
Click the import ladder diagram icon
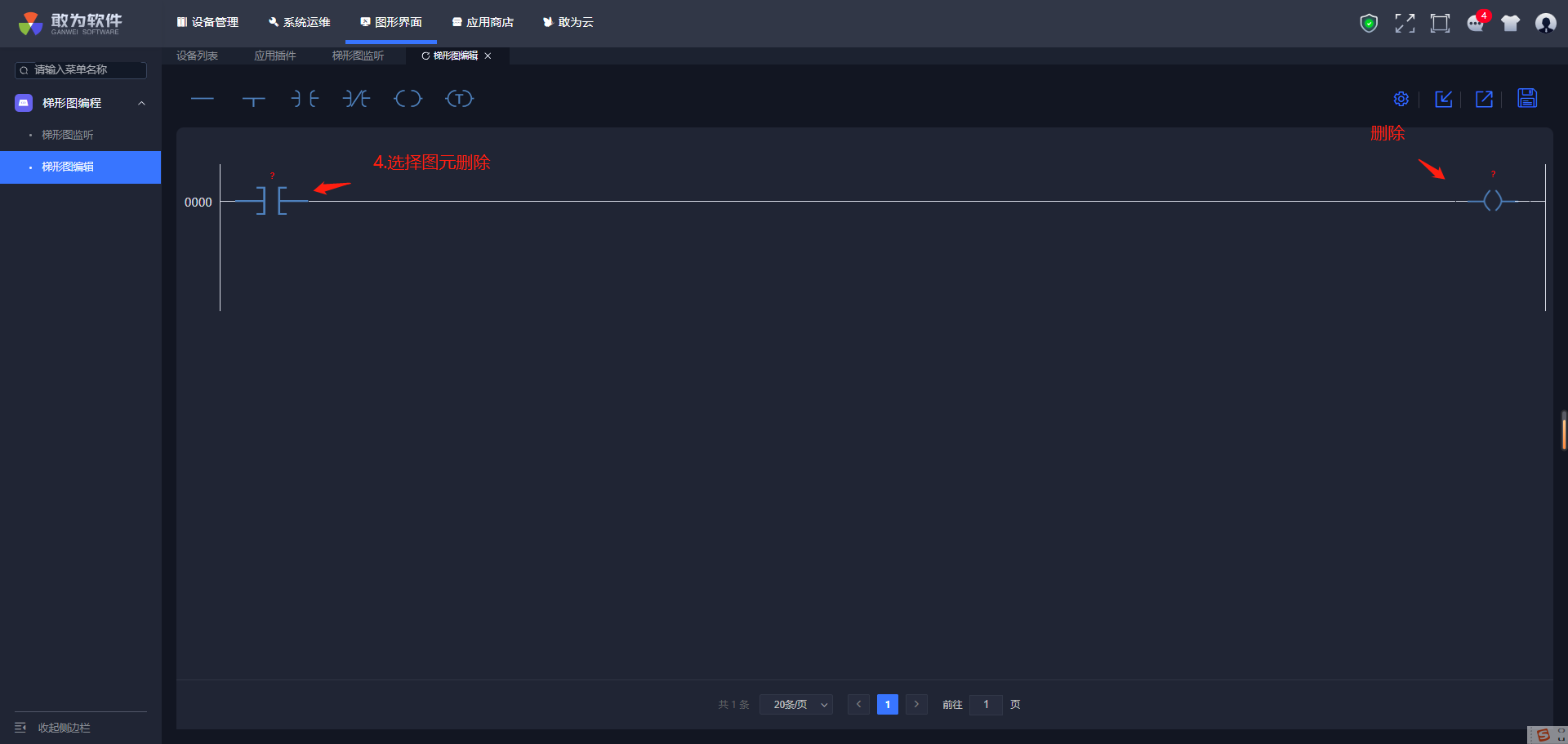1444,99
